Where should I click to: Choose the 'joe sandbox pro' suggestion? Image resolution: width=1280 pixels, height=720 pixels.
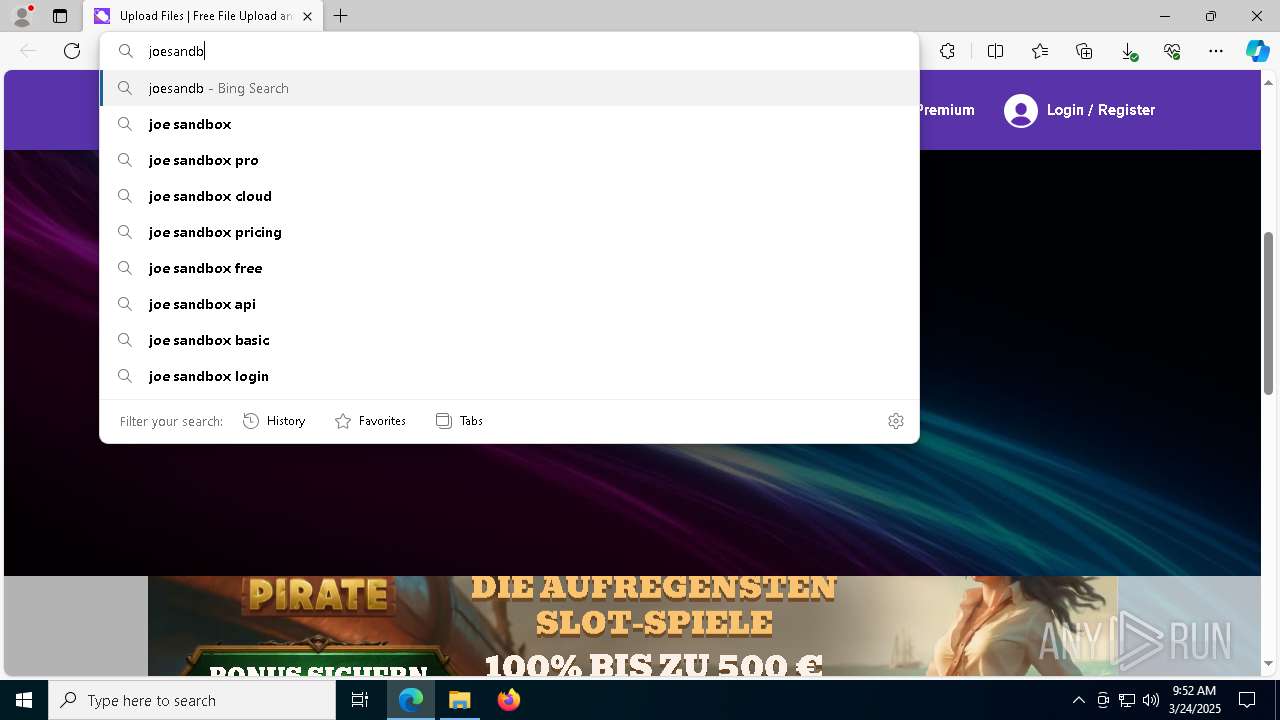[x=510, y=160]
